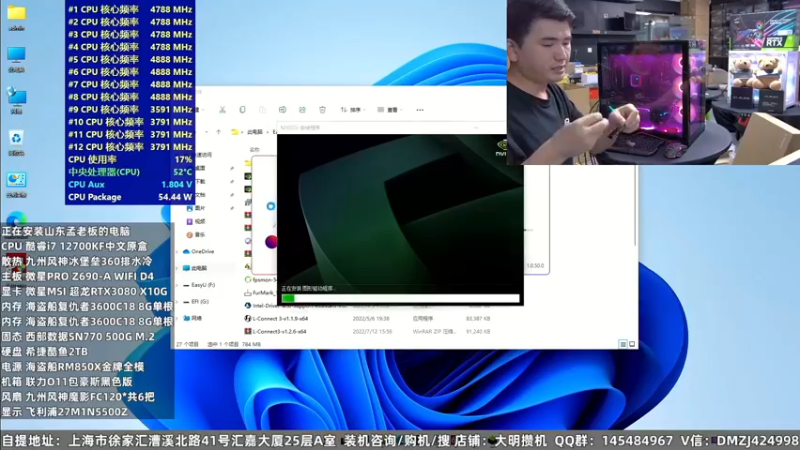Select Music (音乐) in the Explorer sidebar

pos(196,235)
